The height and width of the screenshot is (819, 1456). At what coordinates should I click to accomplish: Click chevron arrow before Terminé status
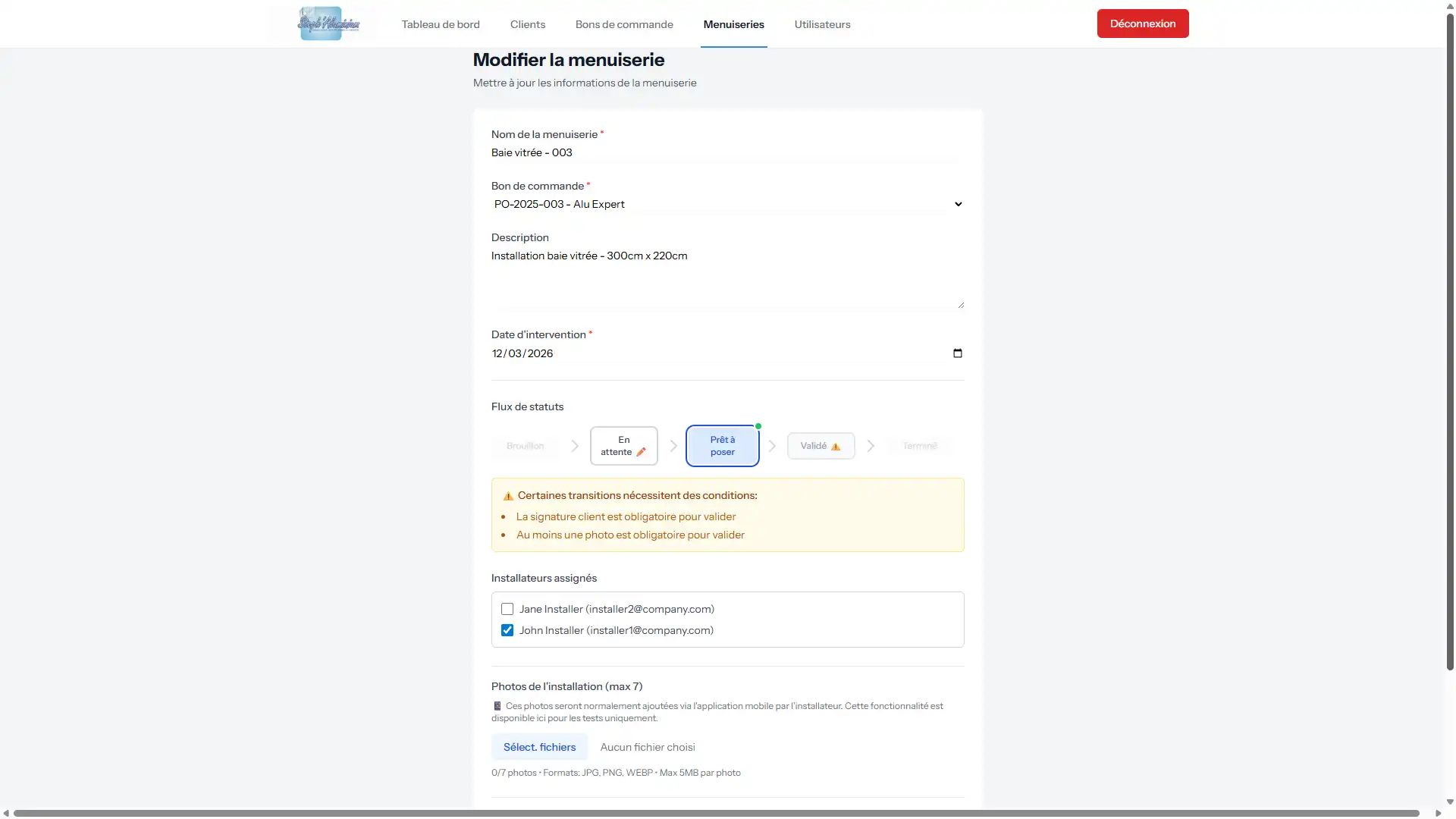(871, 446)
